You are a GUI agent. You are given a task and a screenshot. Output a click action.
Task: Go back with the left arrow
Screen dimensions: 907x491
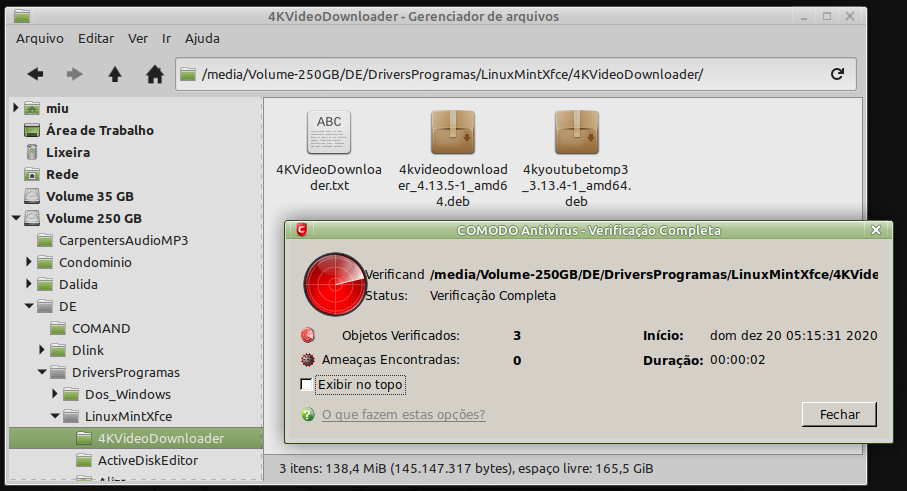click(x=35, y=74)
